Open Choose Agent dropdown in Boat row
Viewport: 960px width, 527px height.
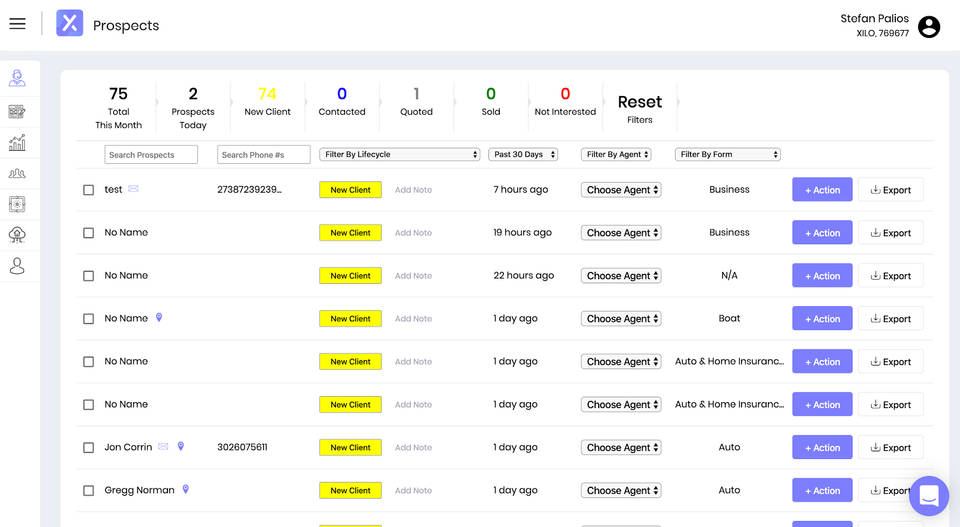point(621,318)
